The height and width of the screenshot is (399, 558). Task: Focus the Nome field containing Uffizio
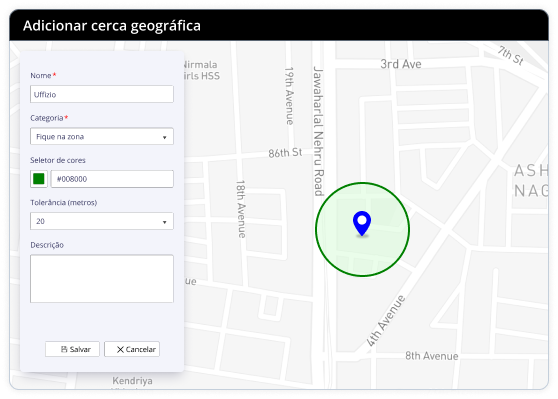pos(102,94)
